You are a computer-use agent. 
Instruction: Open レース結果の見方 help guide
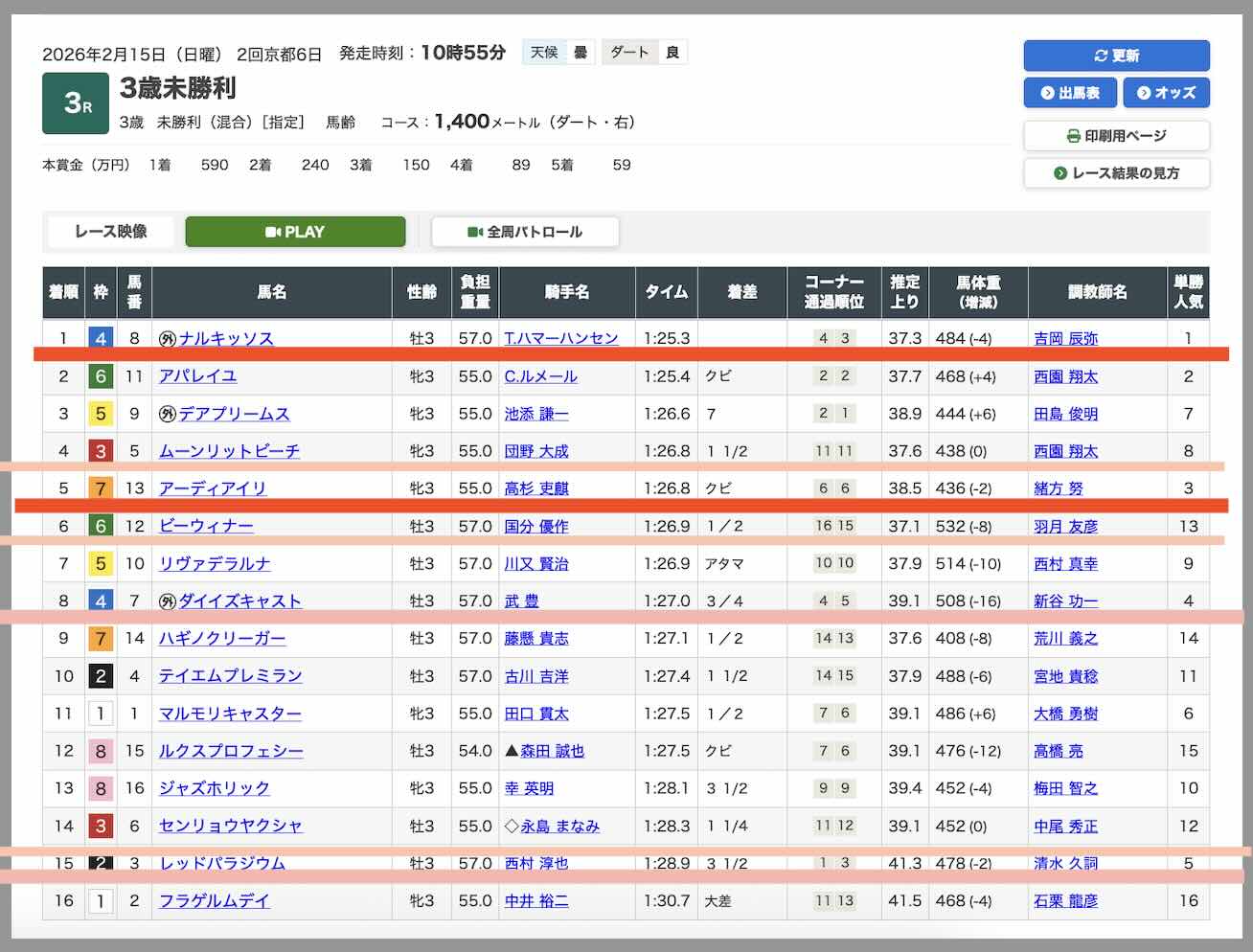pyautogui.click(x=1116, y=173)
